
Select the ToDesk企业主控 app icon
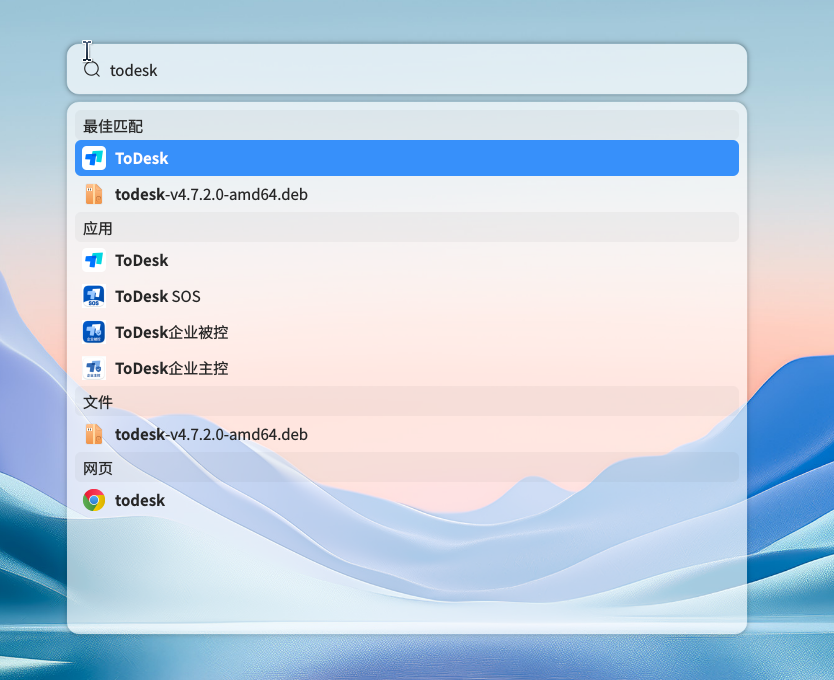click(94, 368)
